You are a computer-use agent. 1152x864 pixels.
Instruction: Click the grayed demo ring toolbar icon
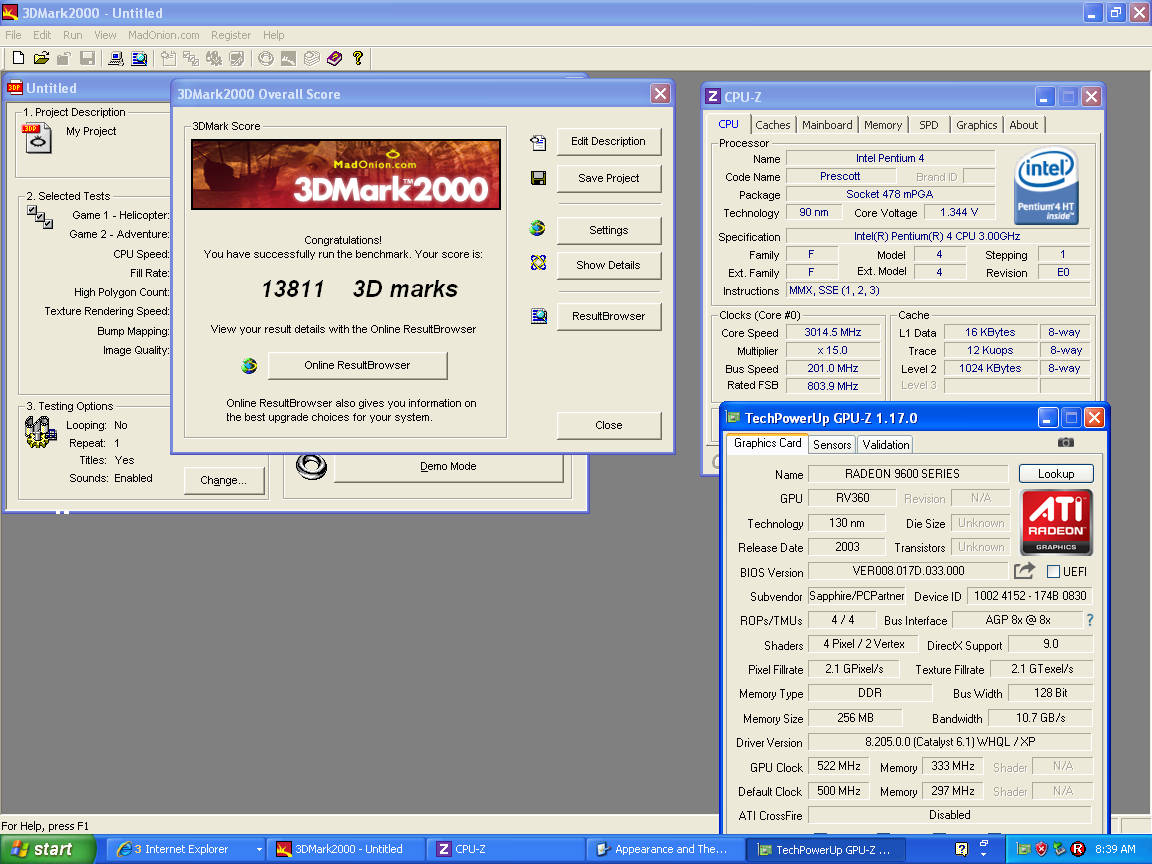coord(266,58)
